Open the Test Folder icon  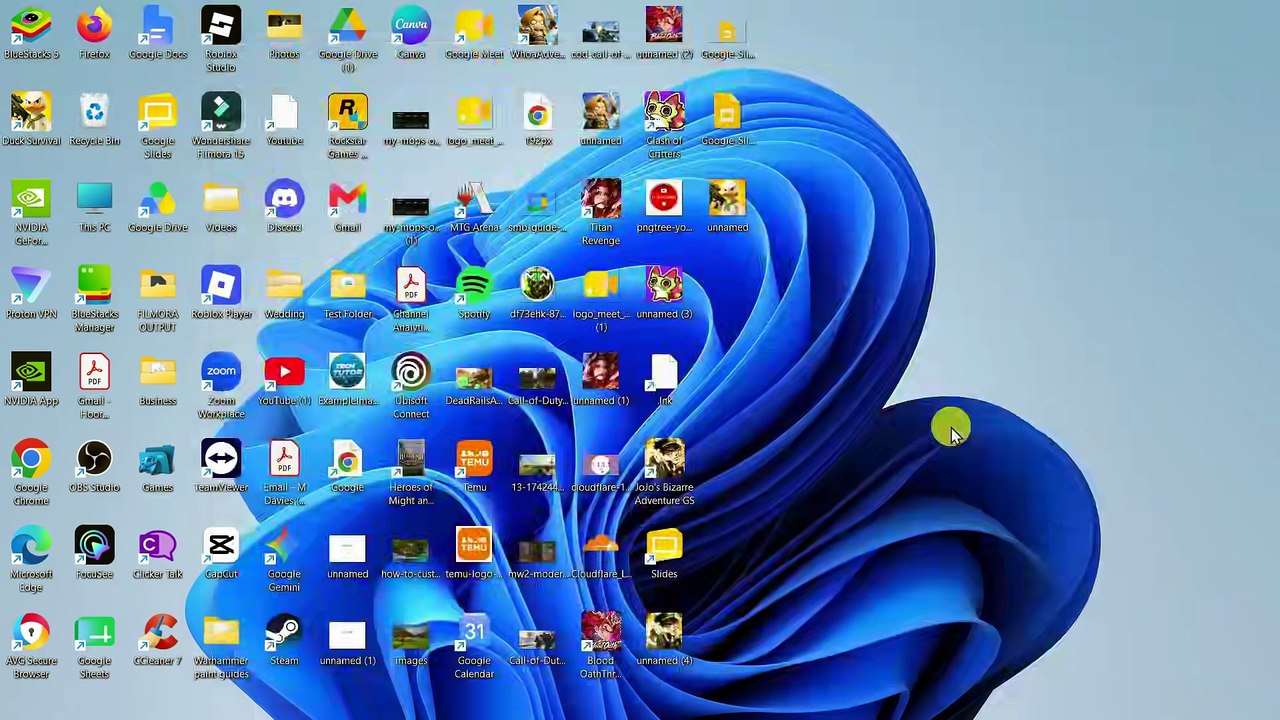[x=348, y=285]
